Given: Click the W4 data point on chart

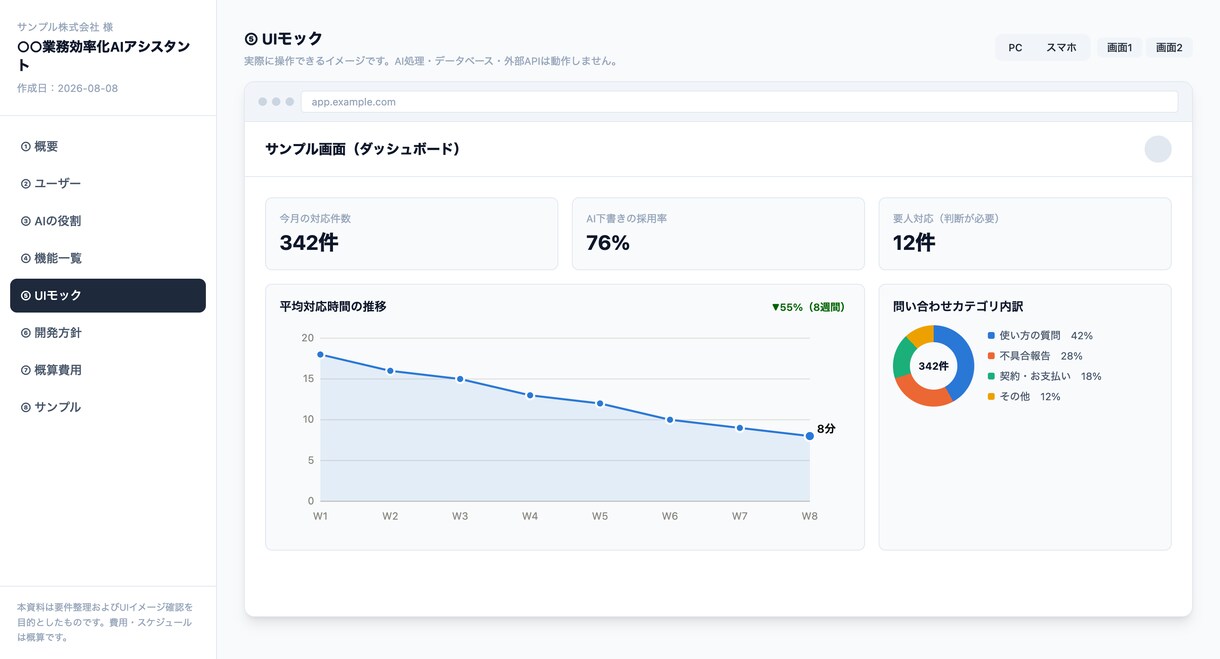Looking at the screenshot, I should click(530, 395).
